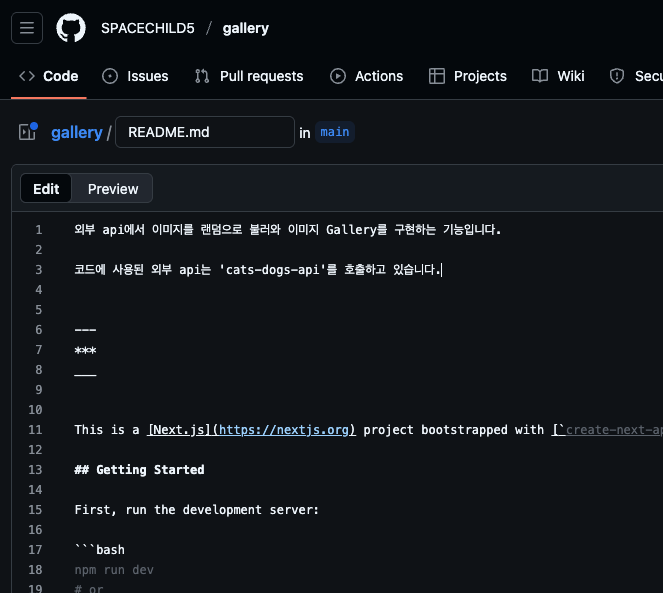Click the Actions play-circle icon
The height and width of the screenshot is (593, 663).
point(338,76)
